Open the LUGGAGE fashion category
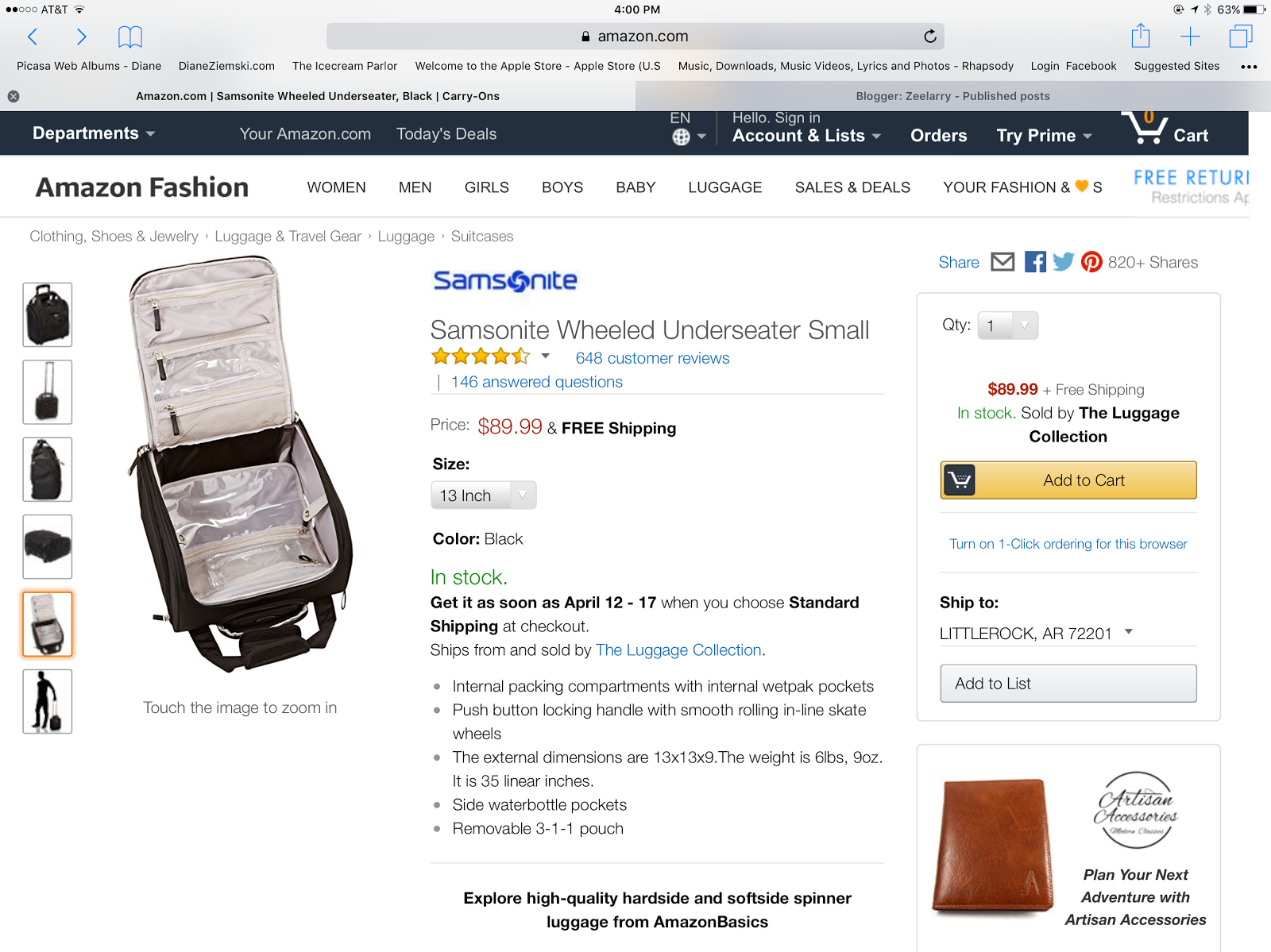Screen dimensions: 1271x952 (725, 187)
